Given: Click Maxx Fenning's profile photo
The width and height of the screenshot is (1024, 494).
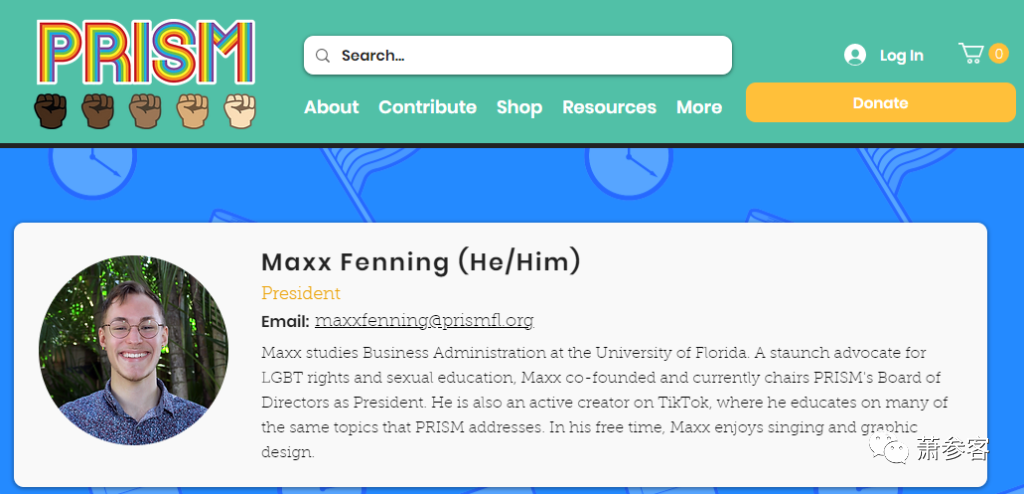Looking at the screenshot, I should pos(134,350).
